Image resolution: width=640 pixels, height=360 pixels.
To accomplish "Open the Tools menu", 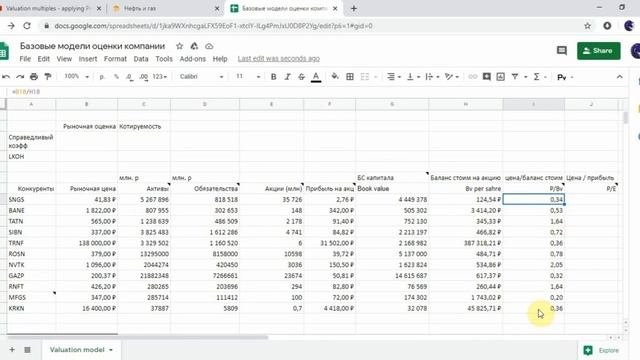I will [164, 59].
